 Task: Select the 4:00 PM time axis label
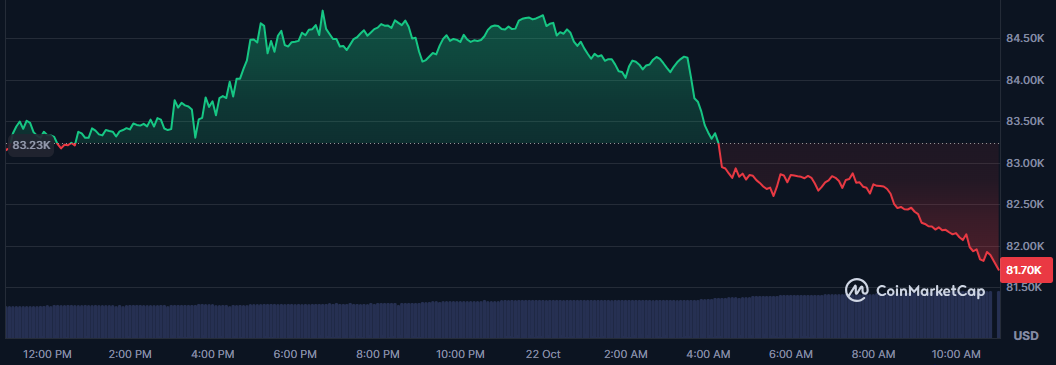tap(213, 354)
